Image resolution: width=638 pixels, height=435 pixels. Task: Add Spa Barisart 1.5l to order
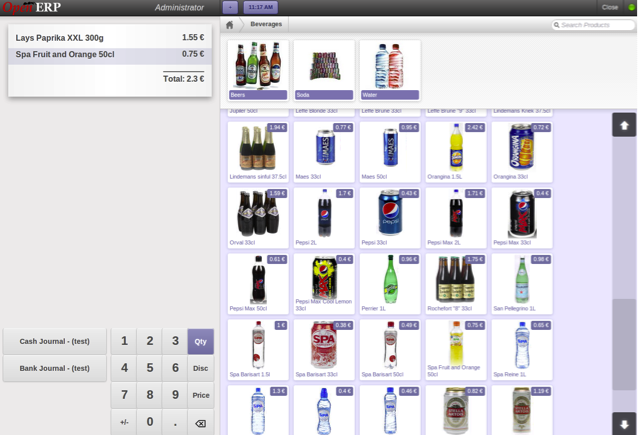[x=258, y=350]
